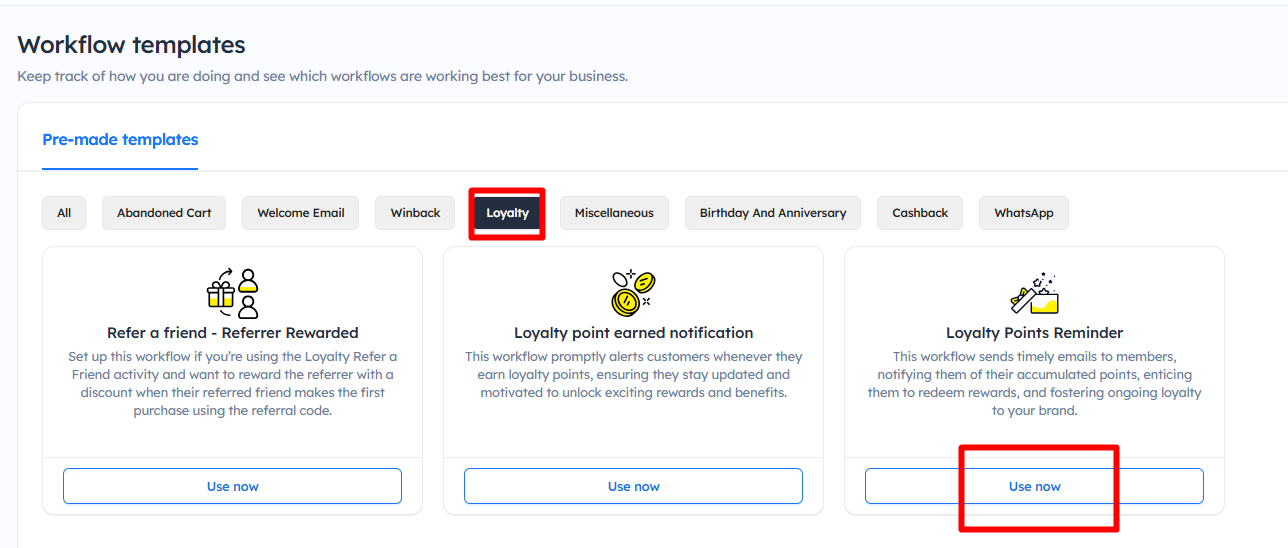Open the Cashback templates filter
Screen dimensions: 1288x548
pos(920,213)
